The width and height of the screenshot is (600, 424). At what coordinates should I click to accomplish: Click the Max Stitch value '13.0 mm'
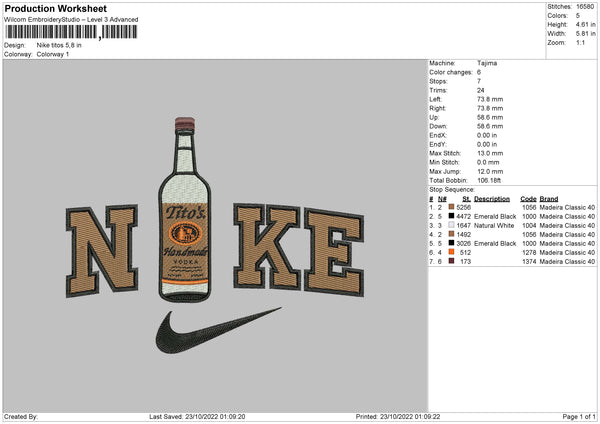tap(490, 153)
